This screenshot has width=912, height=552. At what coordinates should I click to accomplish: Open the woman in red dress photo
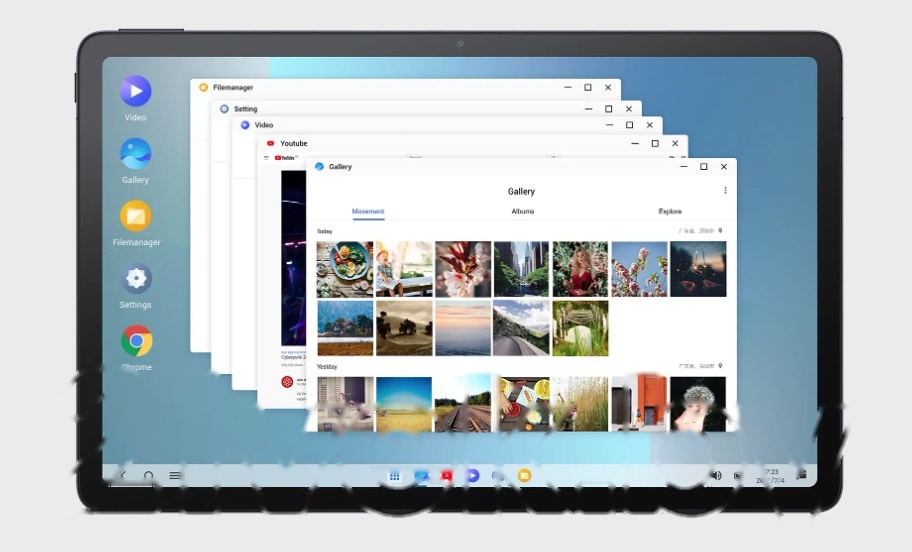click(x=580, y=269)
